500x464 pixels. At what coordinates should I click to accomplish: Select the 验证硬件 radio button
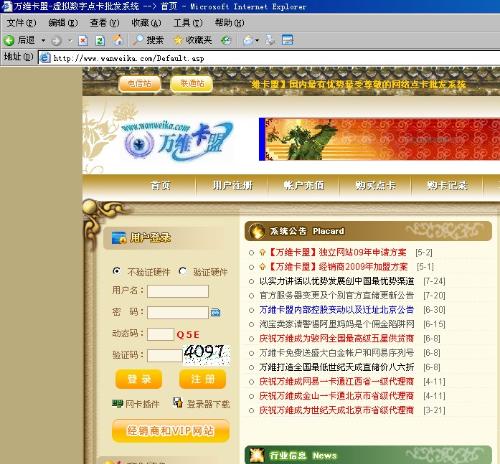pyautogui.click(x=182, y=271)
